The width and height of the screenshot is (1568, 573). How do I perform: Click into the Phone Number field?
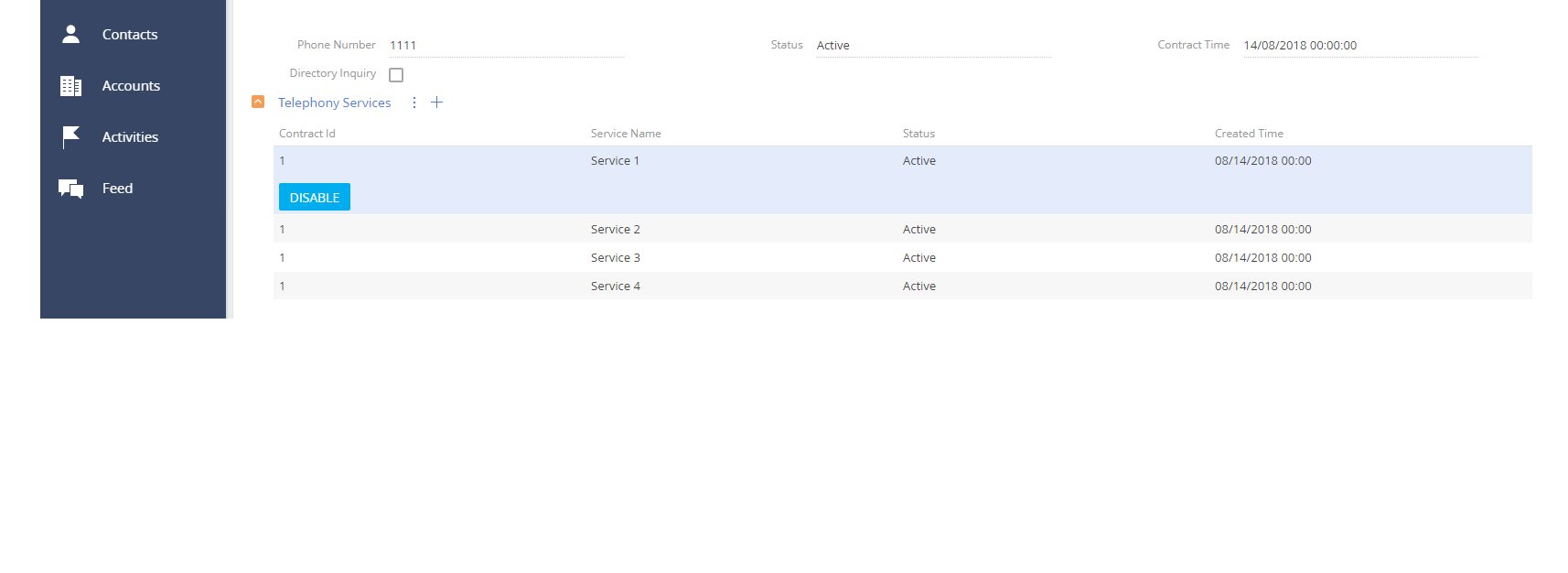tap(506, 46)
